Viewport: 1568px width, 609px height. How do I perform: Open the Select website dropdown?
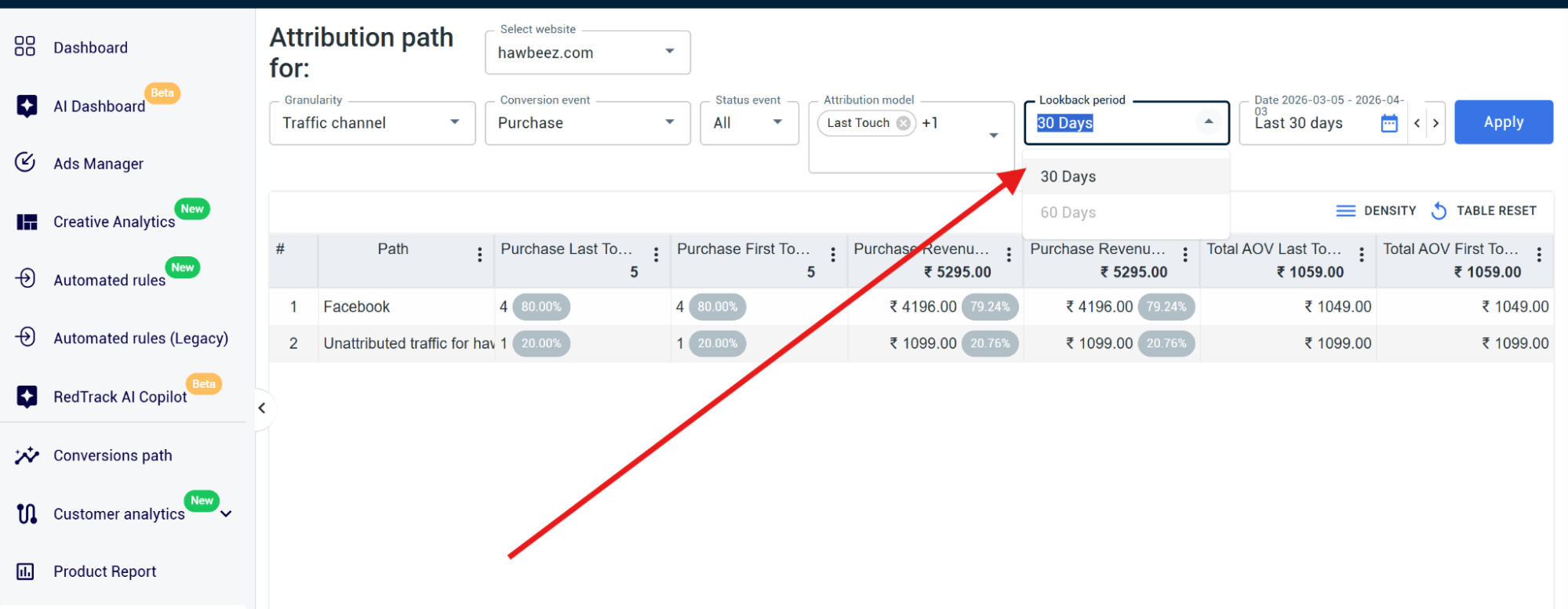pyautogui.click(x=588, y=53)
